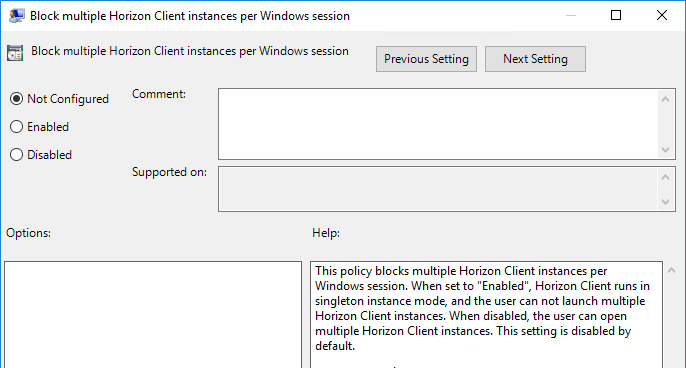This screenshot has height=368, width=686.
Task: Click the Comment box scroll down arrow
Action: 665,150
